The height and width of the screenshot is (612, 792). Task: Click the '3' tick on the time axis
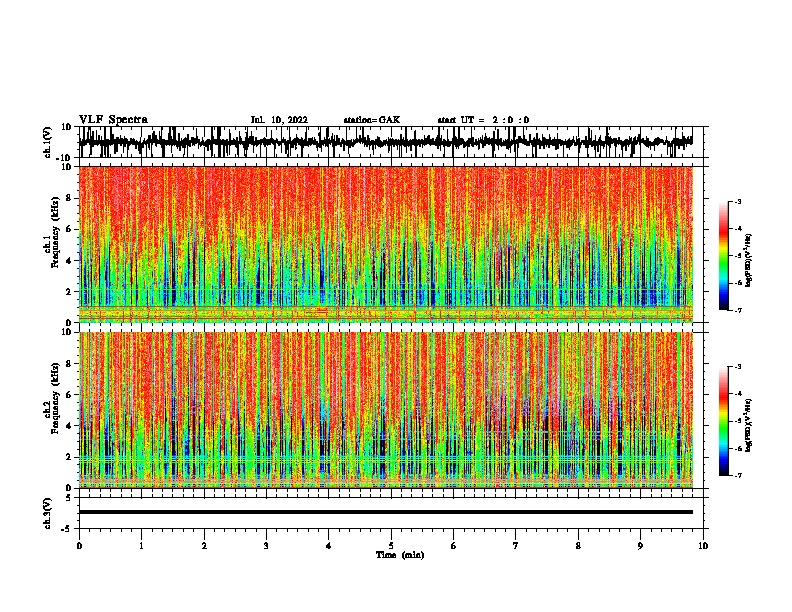(266, 546)
